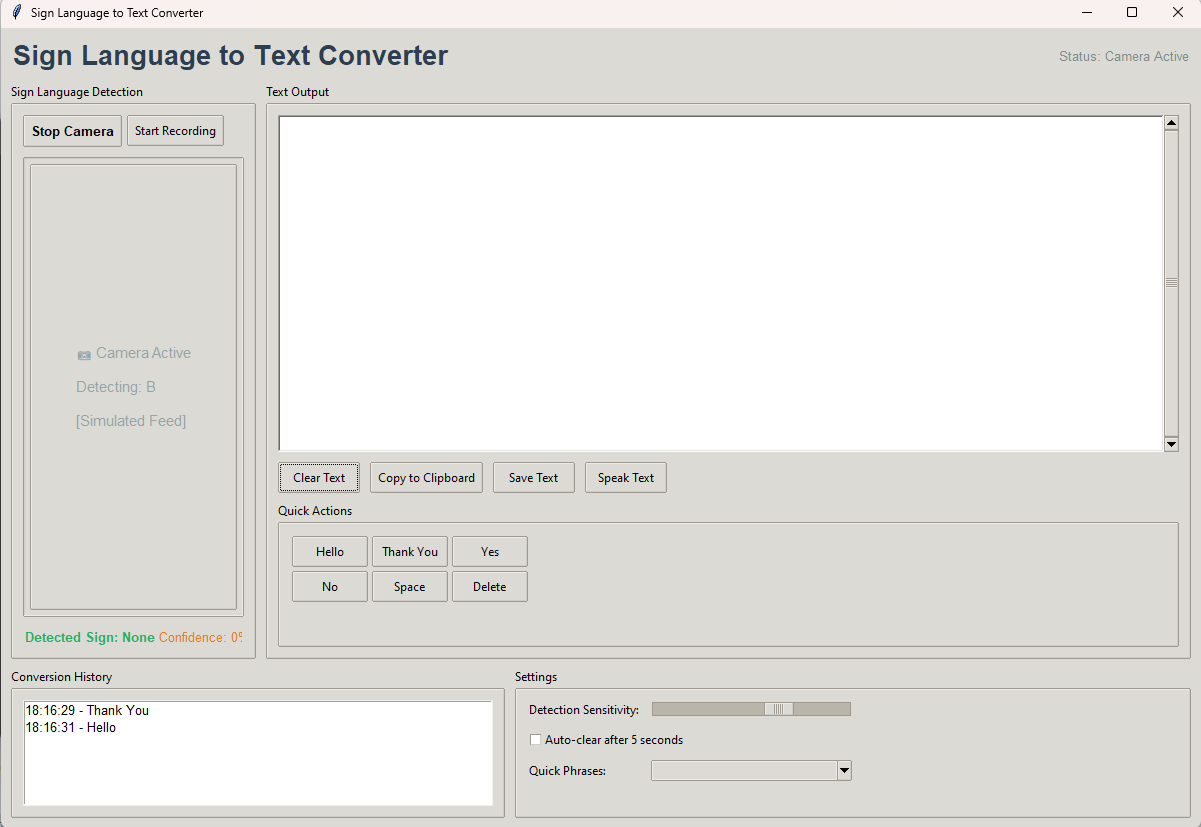Click the Stop Camera button
1201x827 pixels.
[x=73, y=131]
